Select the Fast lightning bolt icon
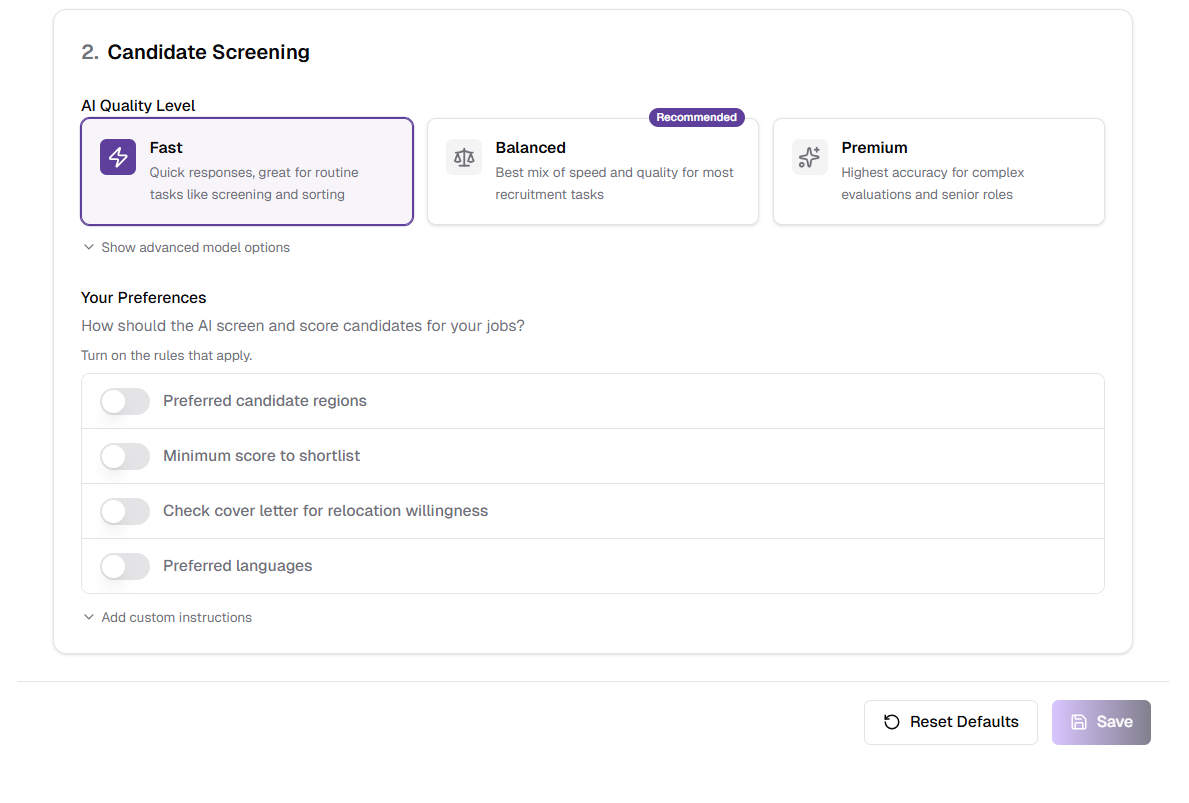Viewport: 1189px width, 803px height. coord(117,157)
